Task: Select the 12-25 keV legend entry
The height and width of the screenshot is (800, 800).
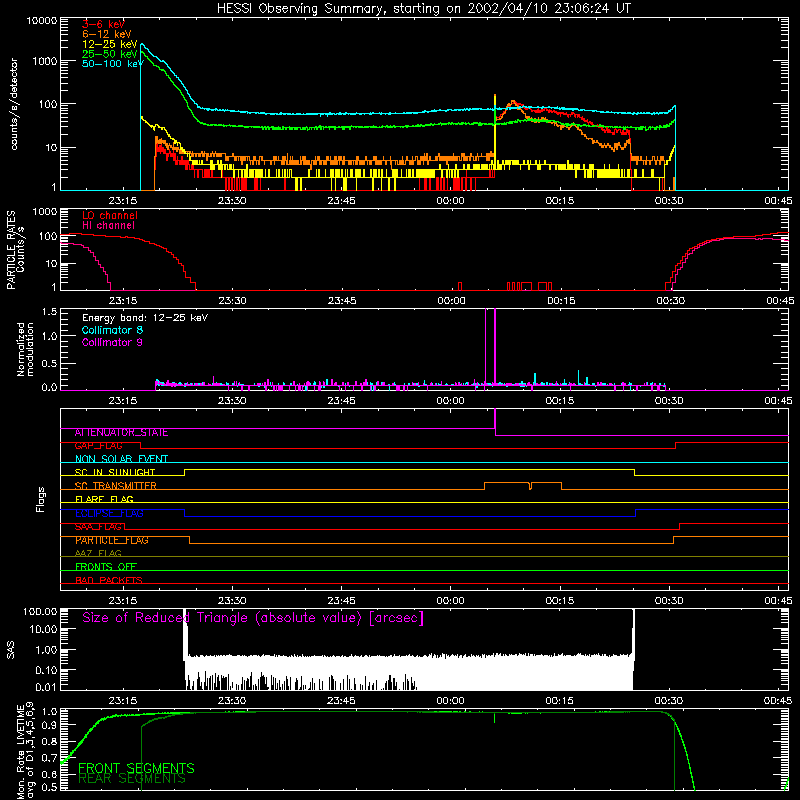Action: point(110,44)
